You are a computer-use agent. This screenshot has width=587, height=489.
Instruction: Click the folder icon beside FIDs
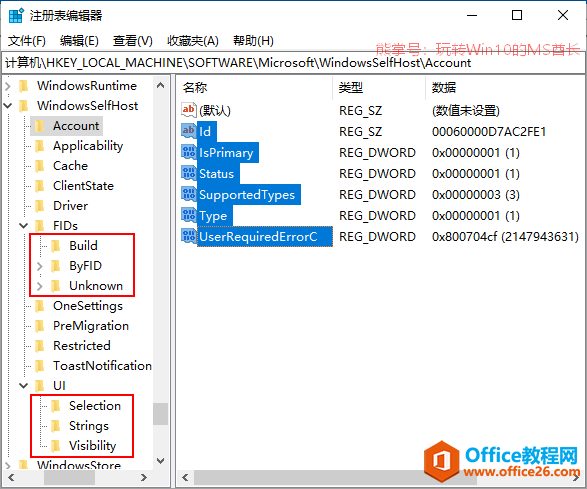(x=40, y=226)
